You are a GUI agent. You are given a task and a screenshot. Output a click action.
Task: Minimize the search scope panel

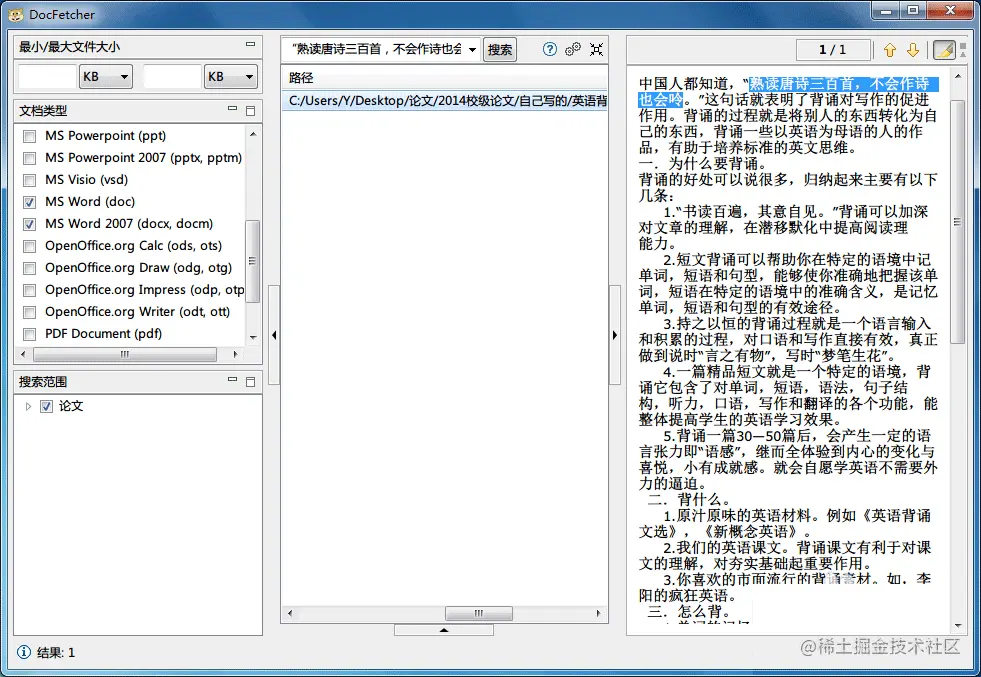(x=233, y=380)
